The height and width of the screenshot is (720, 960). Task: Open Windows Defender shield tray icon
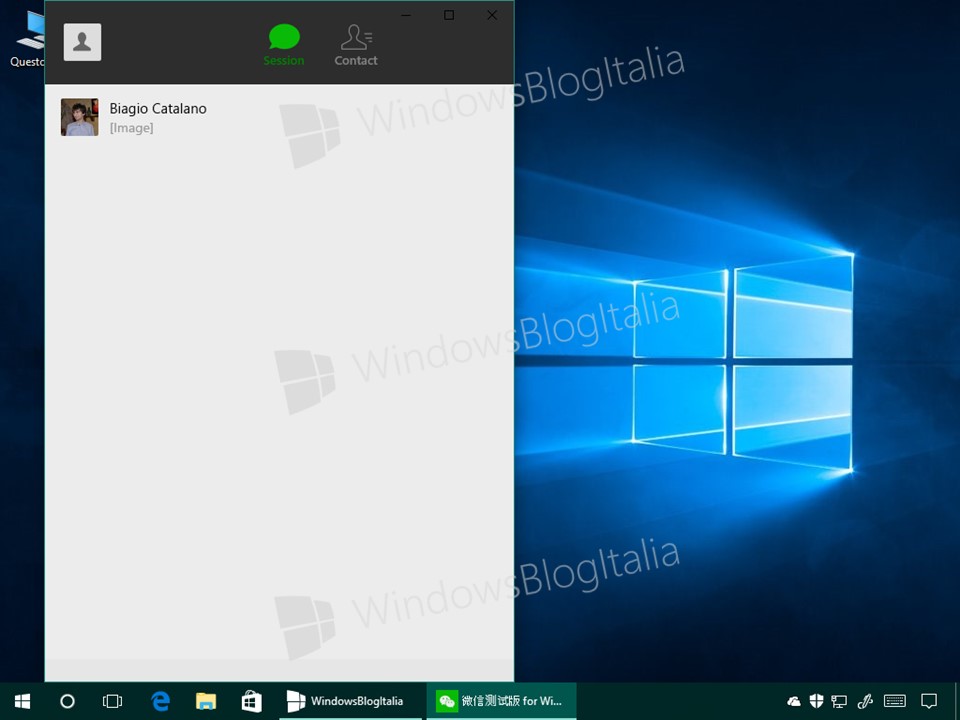coord(816,701)
